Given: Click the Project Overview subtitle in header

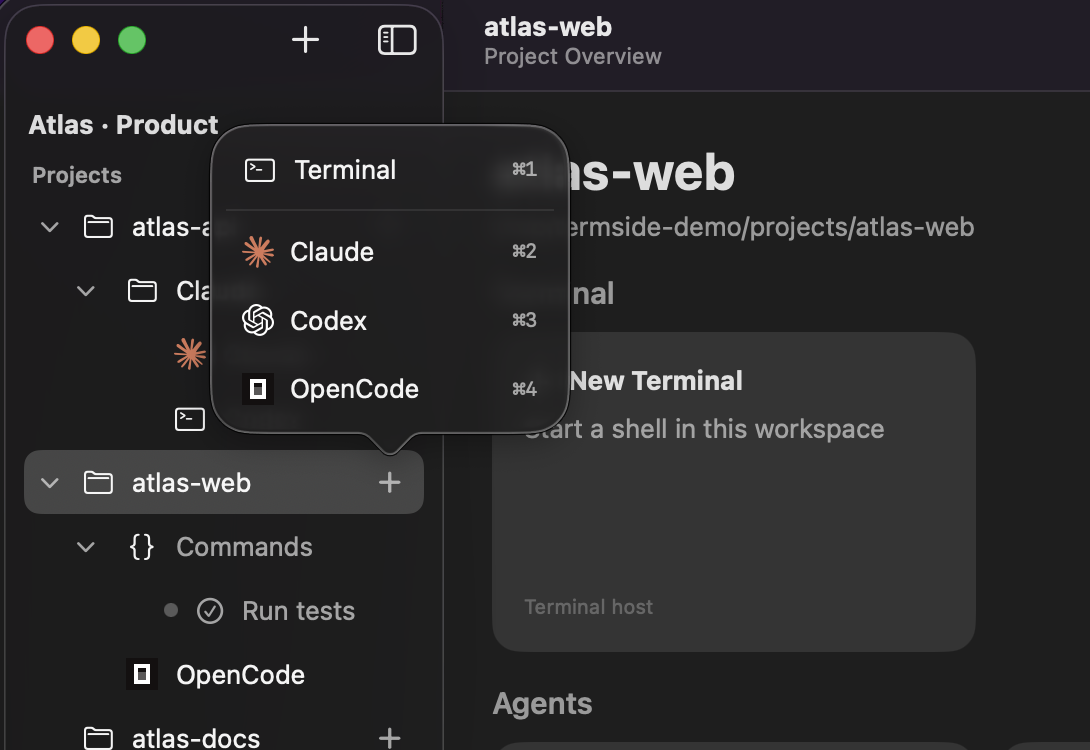Looking at the screenshot, I should click(573, 56).
